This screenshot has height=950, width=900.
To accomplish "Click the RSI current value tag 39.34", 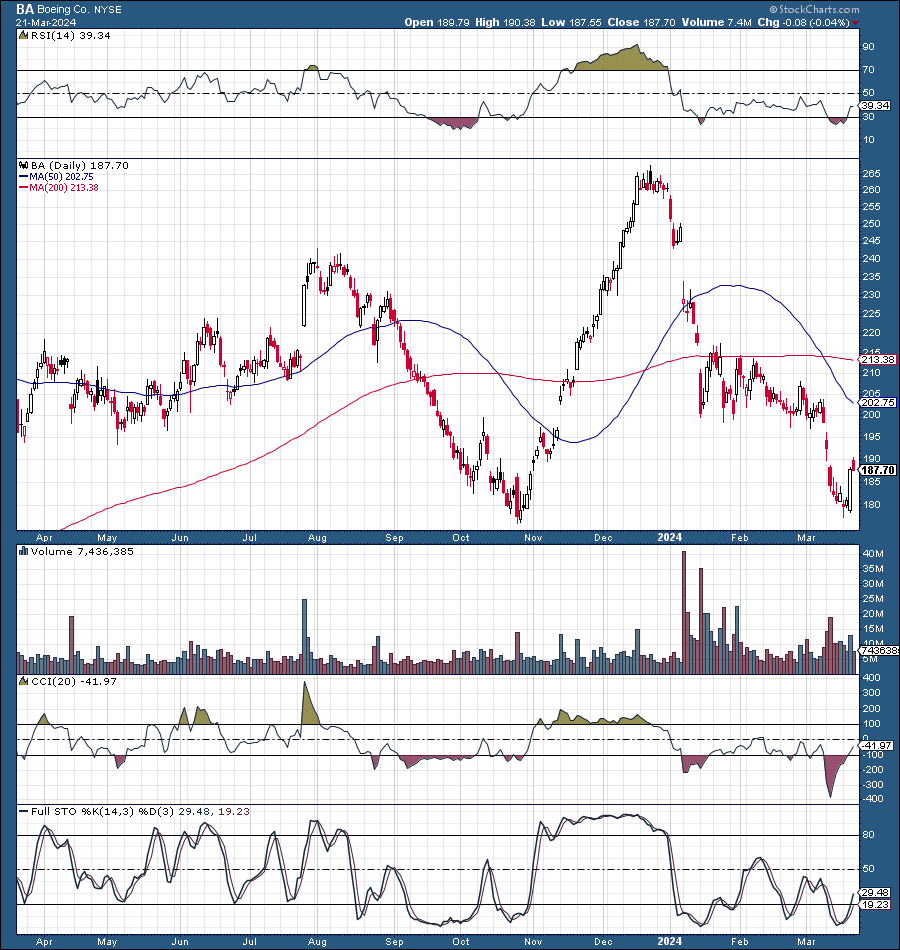I will 875,105.
